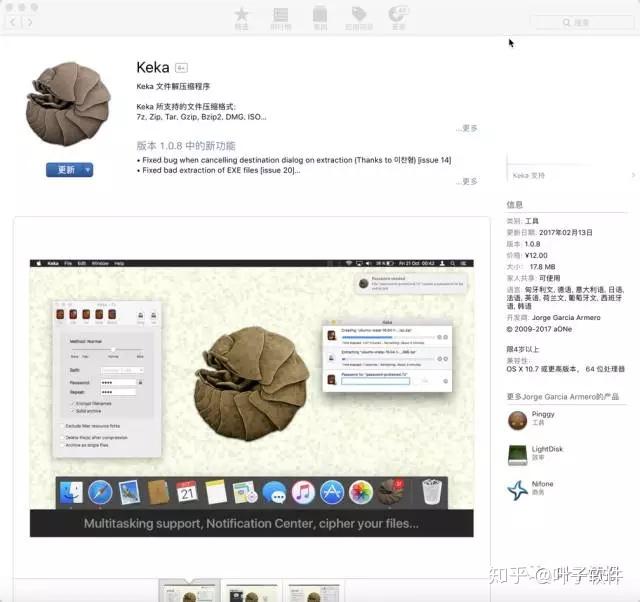Viewport: 640px width, 602px height.
Task: Click Keka icon with badge in previewed Dock
Action: (x=391, y=491)
